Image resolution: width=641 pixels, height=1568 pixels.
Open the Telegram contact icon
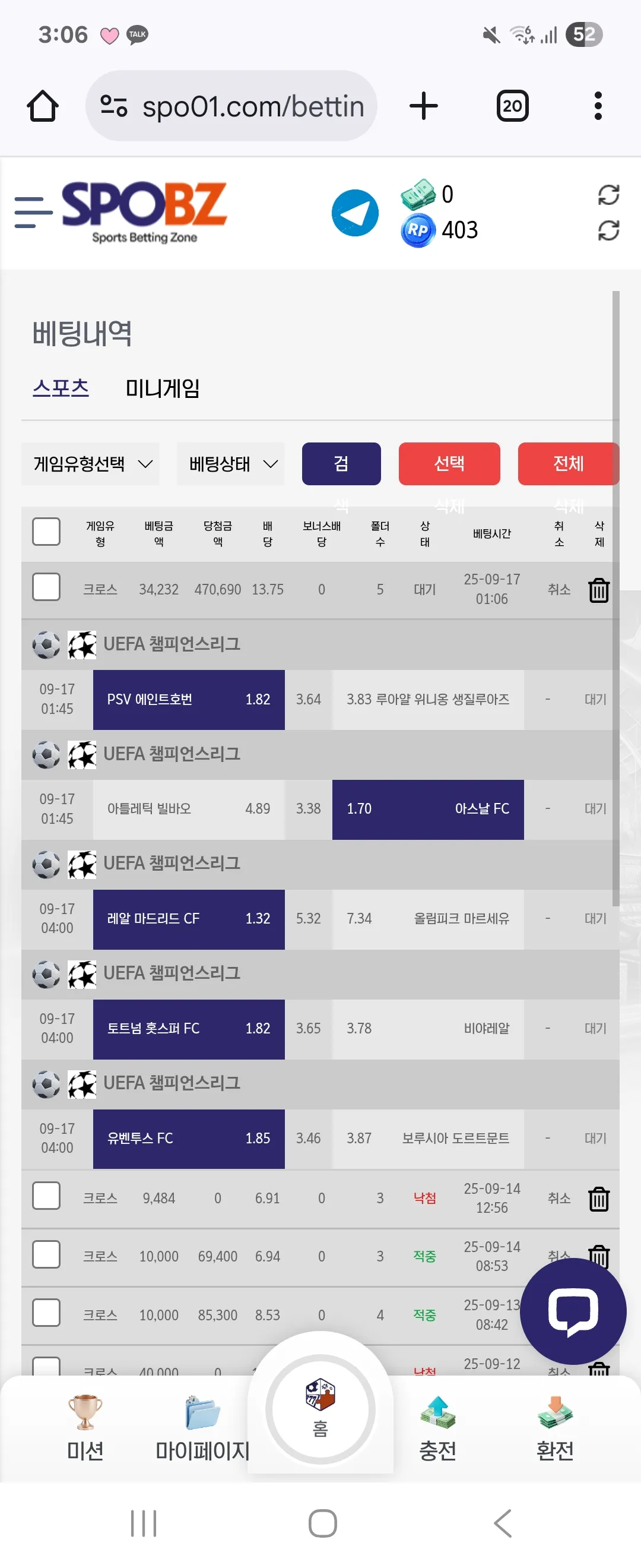point(355,213)
